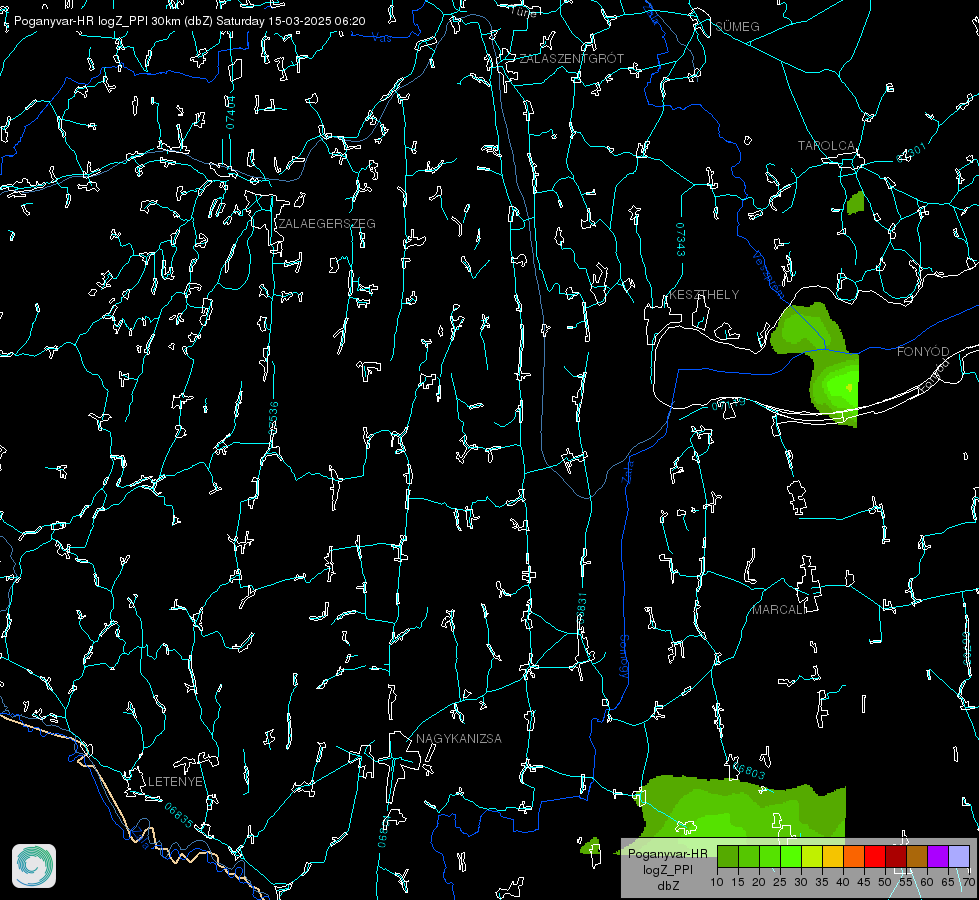The width and height of the screenshot is (979, 900).
Task: Click the swirl logo icon in the corner
Action: 34,866
